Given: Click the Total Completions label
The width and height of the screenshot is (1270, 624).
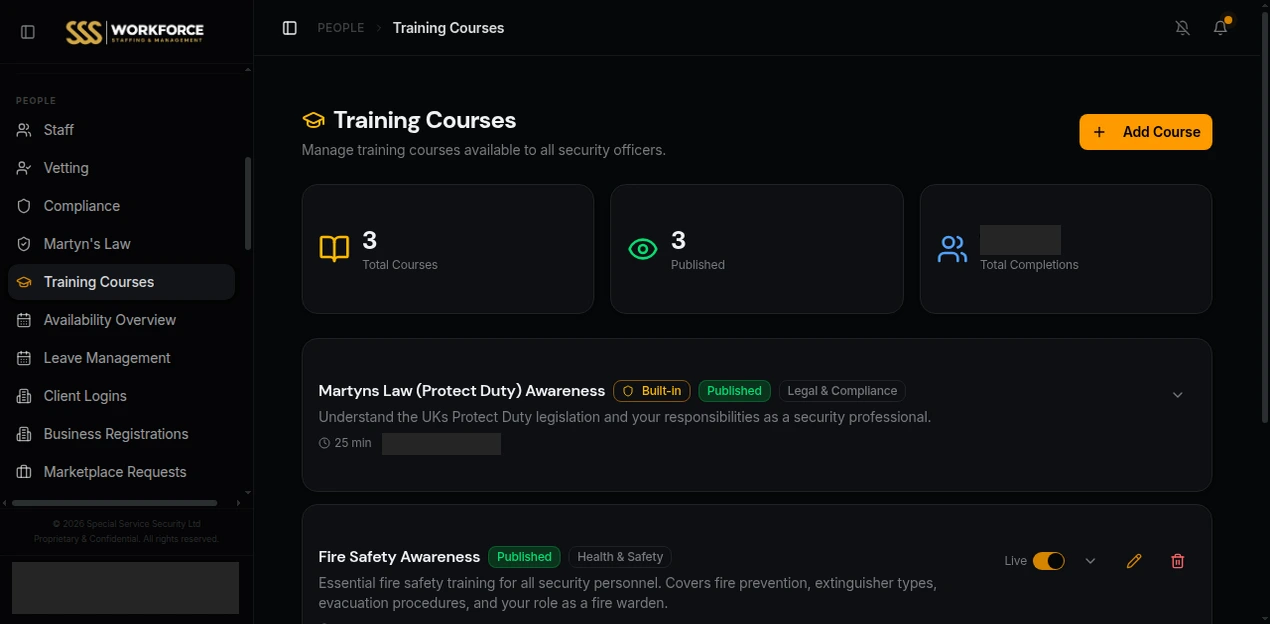Looking at the screenshot, I should (1029, 265).
